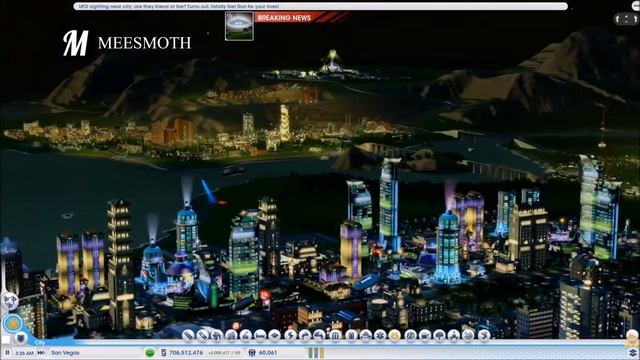Click the RCI demand bars

point(316,352)
